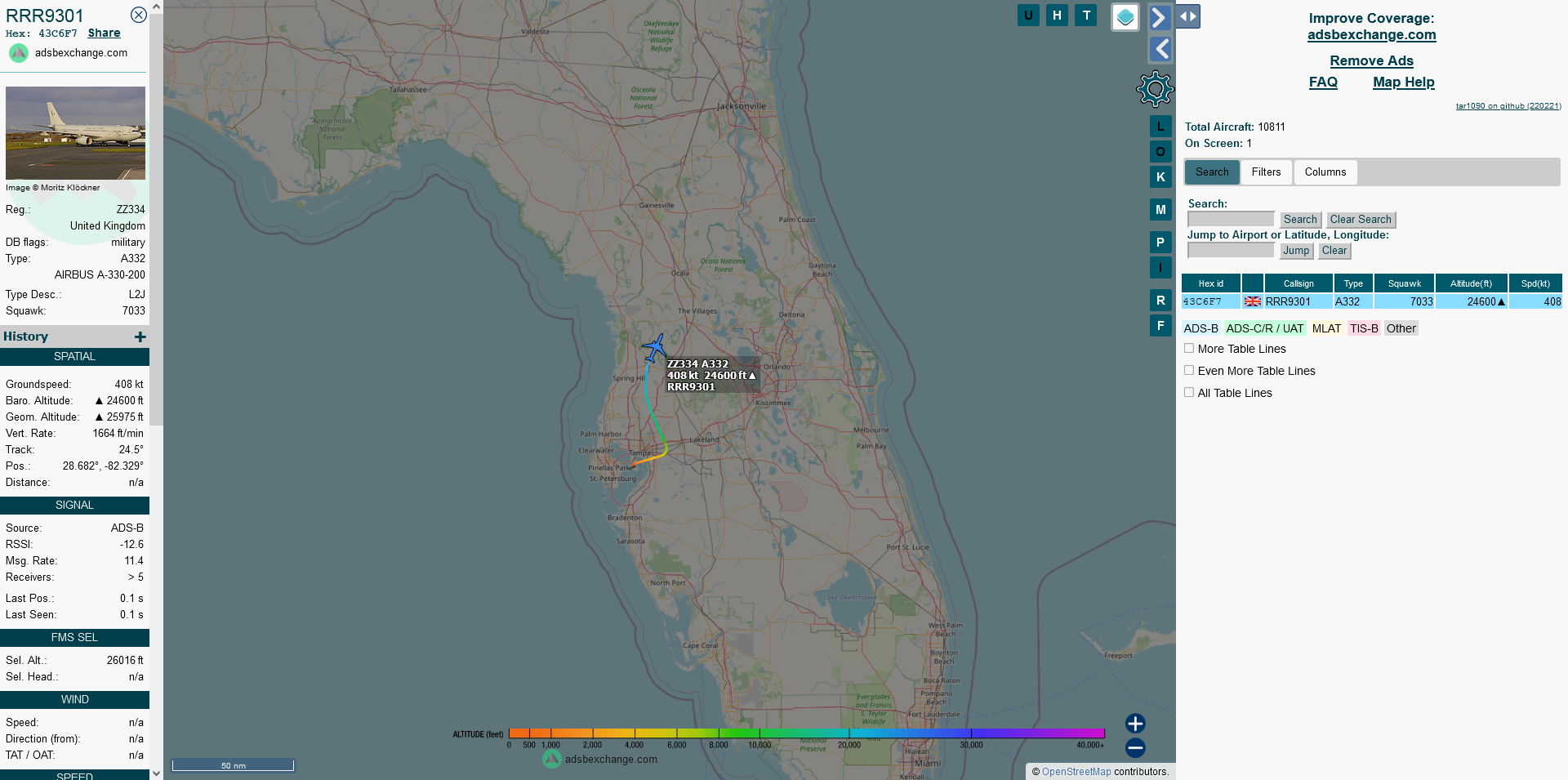1568x780 pixels.
Task: Zoom in with the plus button
Action: (1135, 724)
